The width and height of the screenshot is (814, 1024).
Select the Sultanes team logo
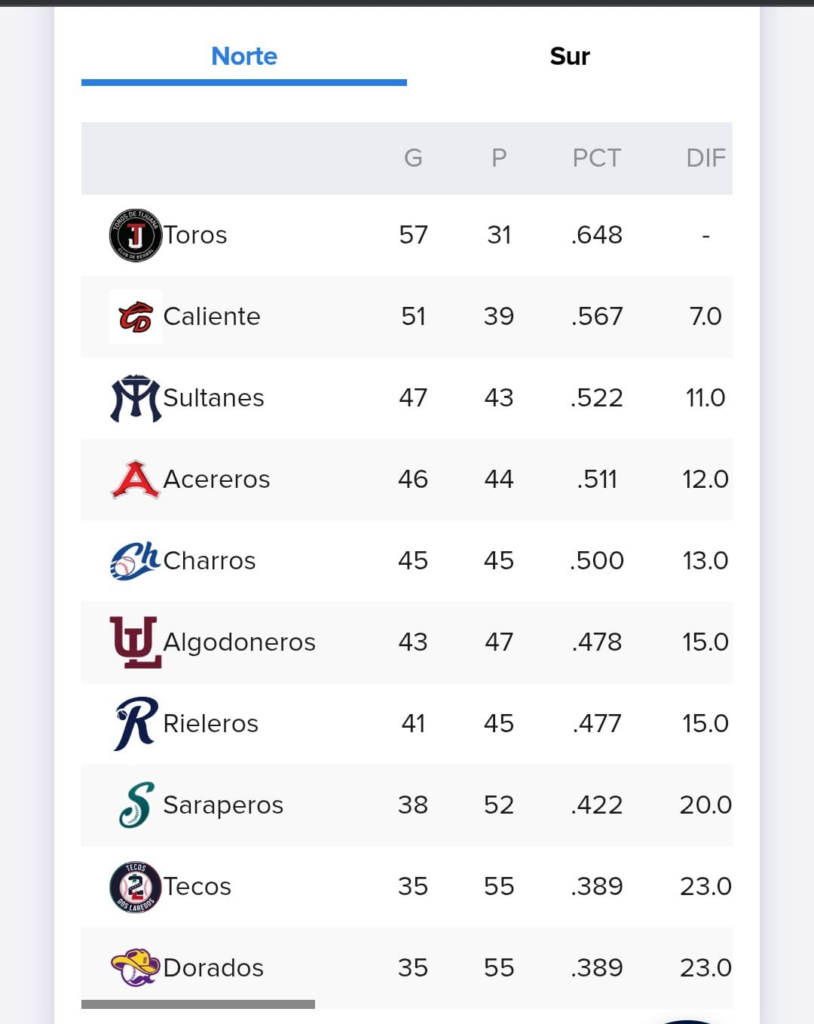[135, 398]
